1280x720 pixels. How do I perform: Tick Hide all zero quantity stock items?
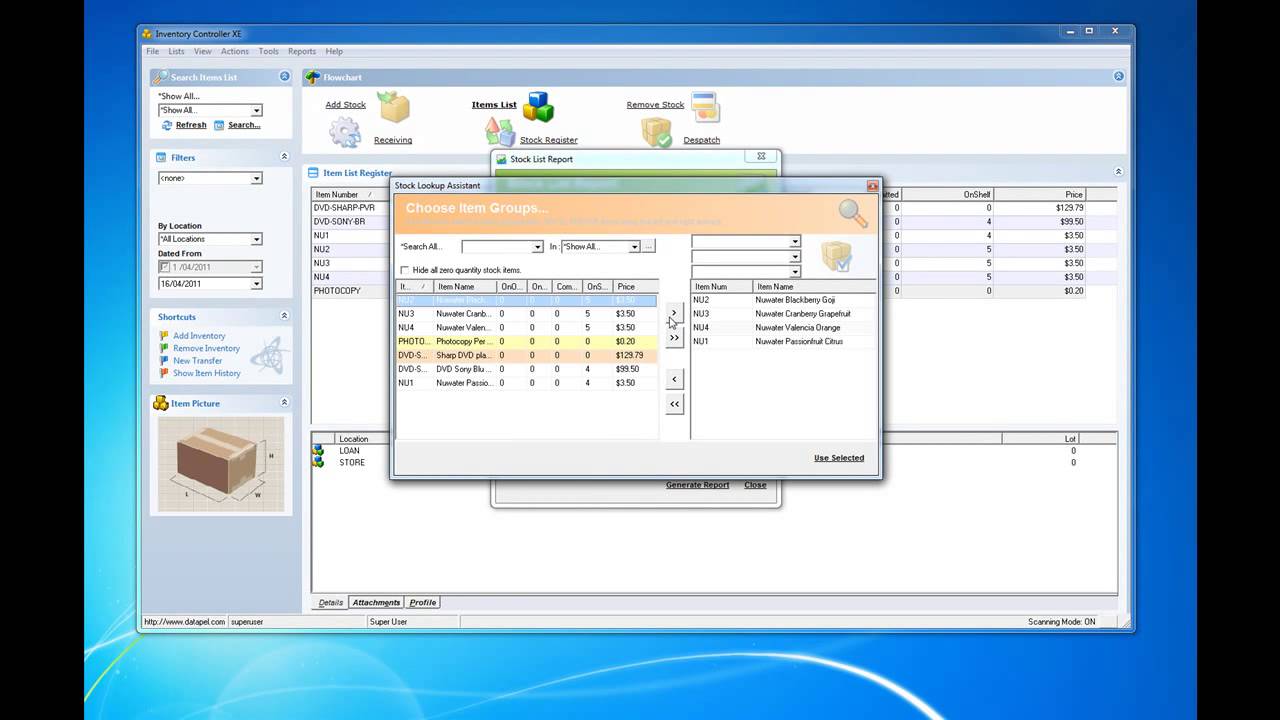pos(404,270)
